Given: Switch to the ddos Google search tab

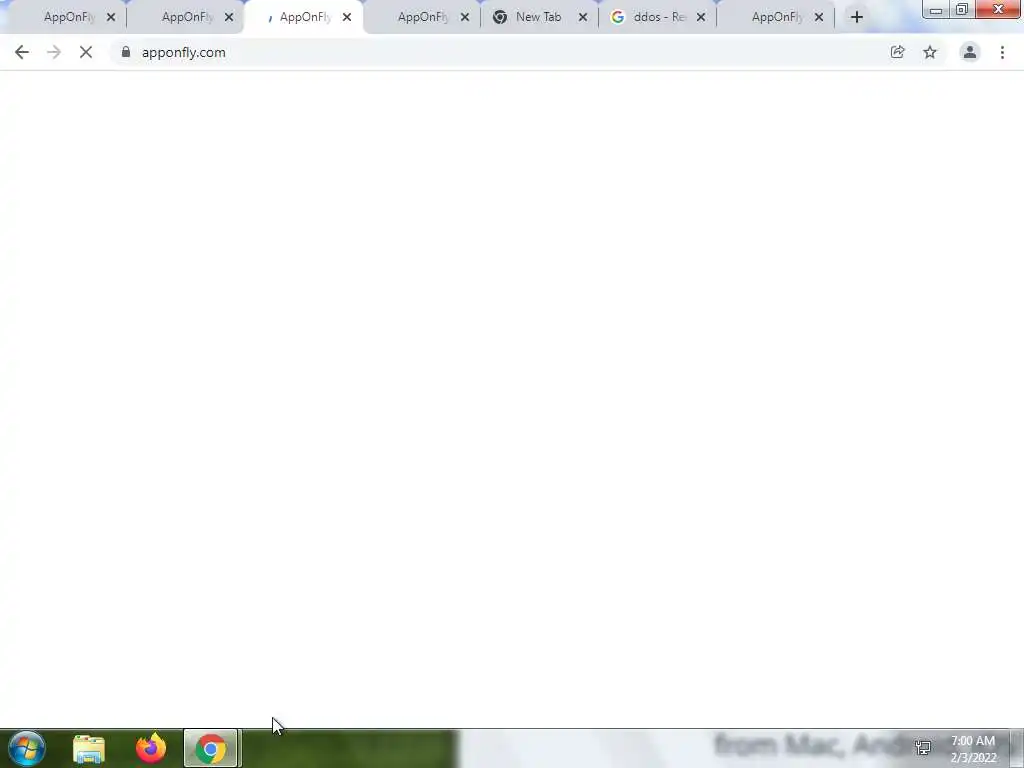Looking at the screenshot, I should tap(656, 17).
